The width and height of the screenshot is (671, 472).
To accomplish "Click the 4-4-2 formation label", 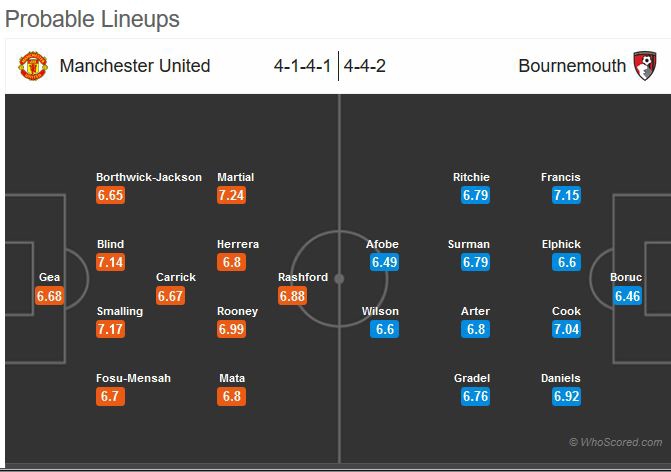I will coord(365,66).
